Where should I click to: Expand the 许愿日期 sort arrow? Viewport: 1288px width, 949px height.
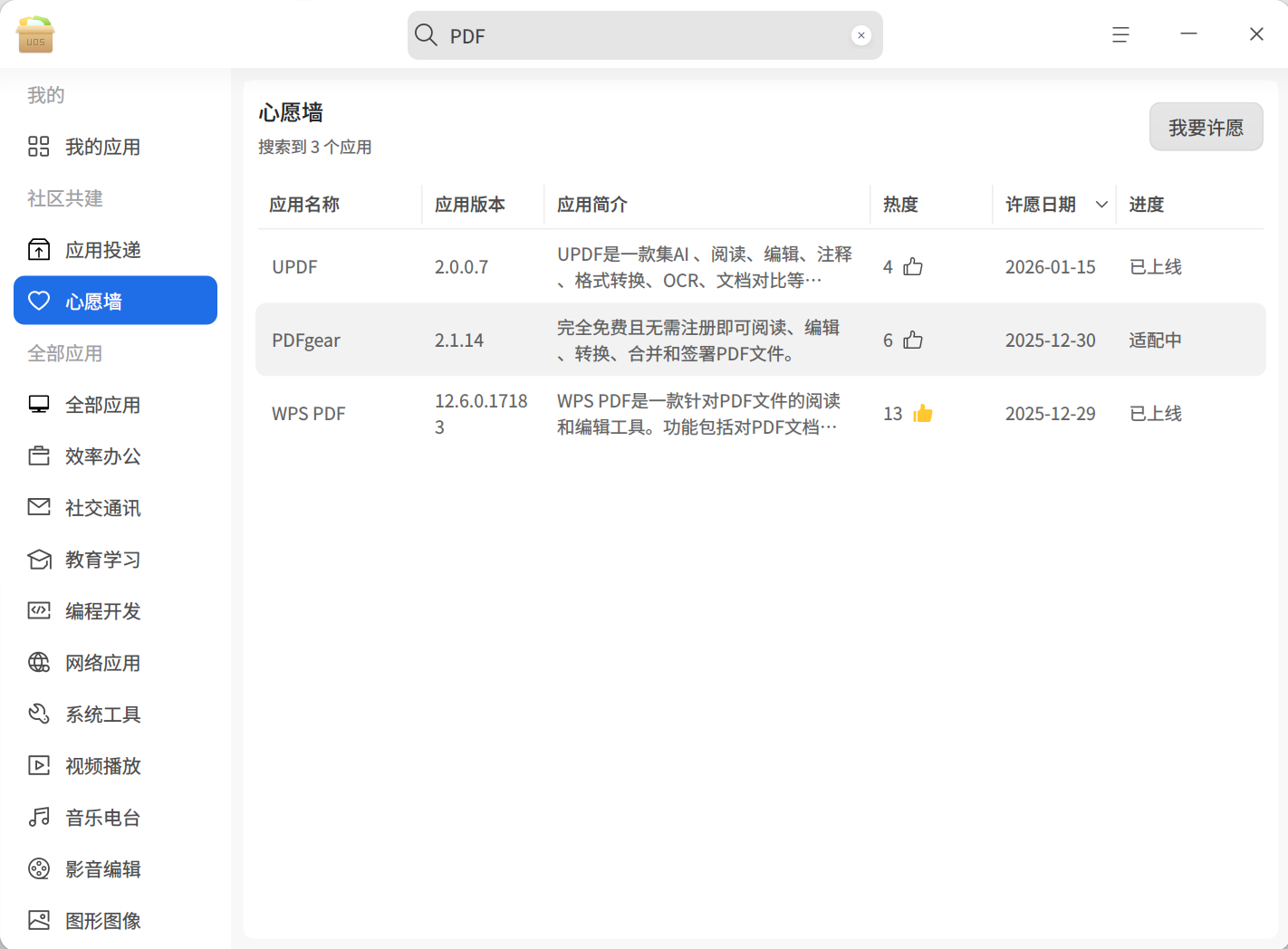tap(1101, 205)
